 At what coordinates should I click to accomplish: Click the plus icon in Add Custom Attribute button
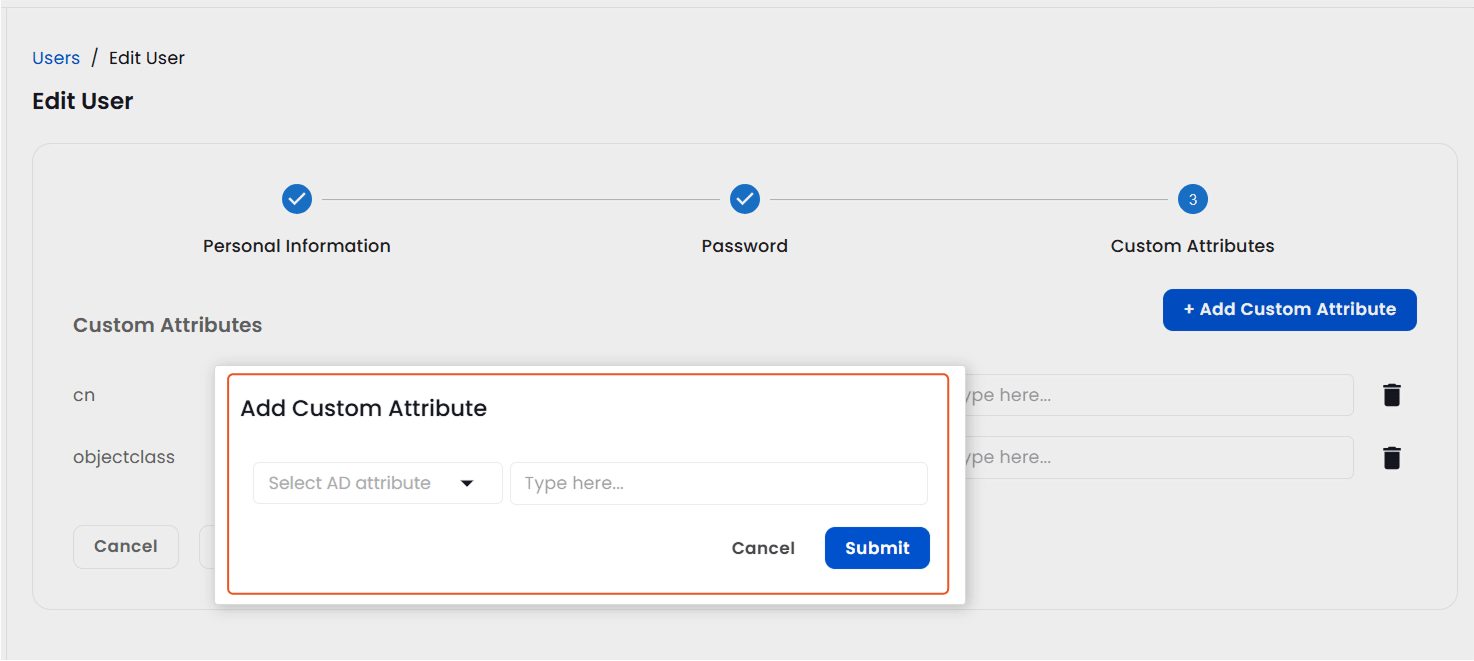tap(1187, 309)
